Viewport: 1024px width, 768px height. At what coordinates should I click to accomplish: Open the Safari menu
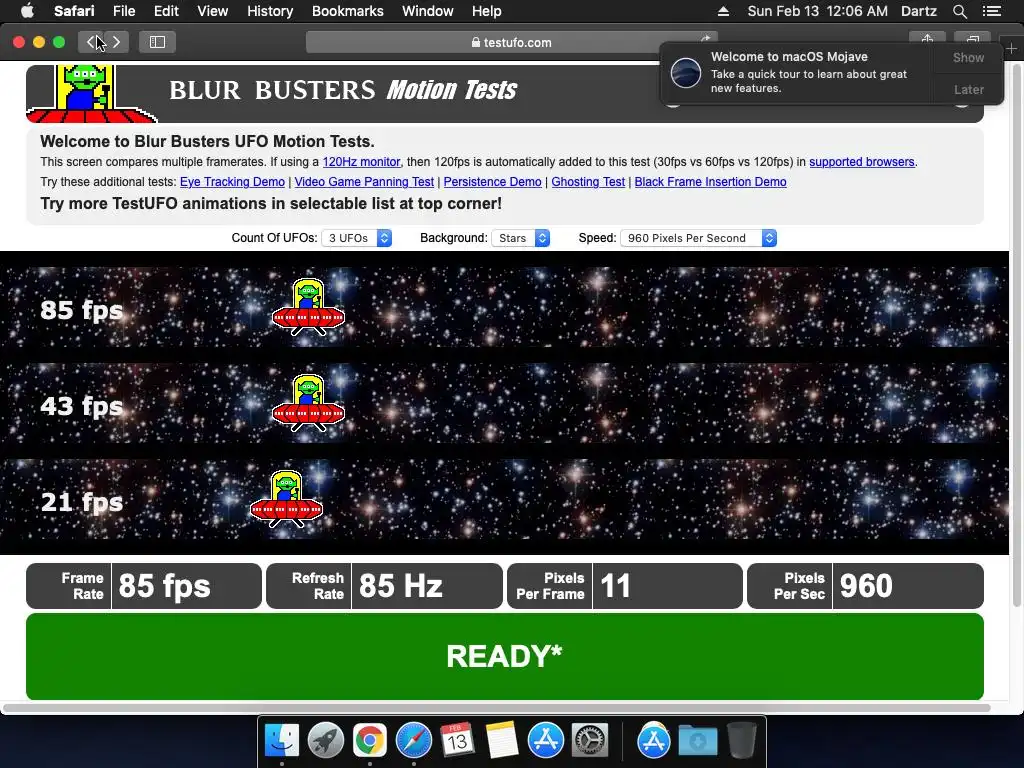coord(74,11)
